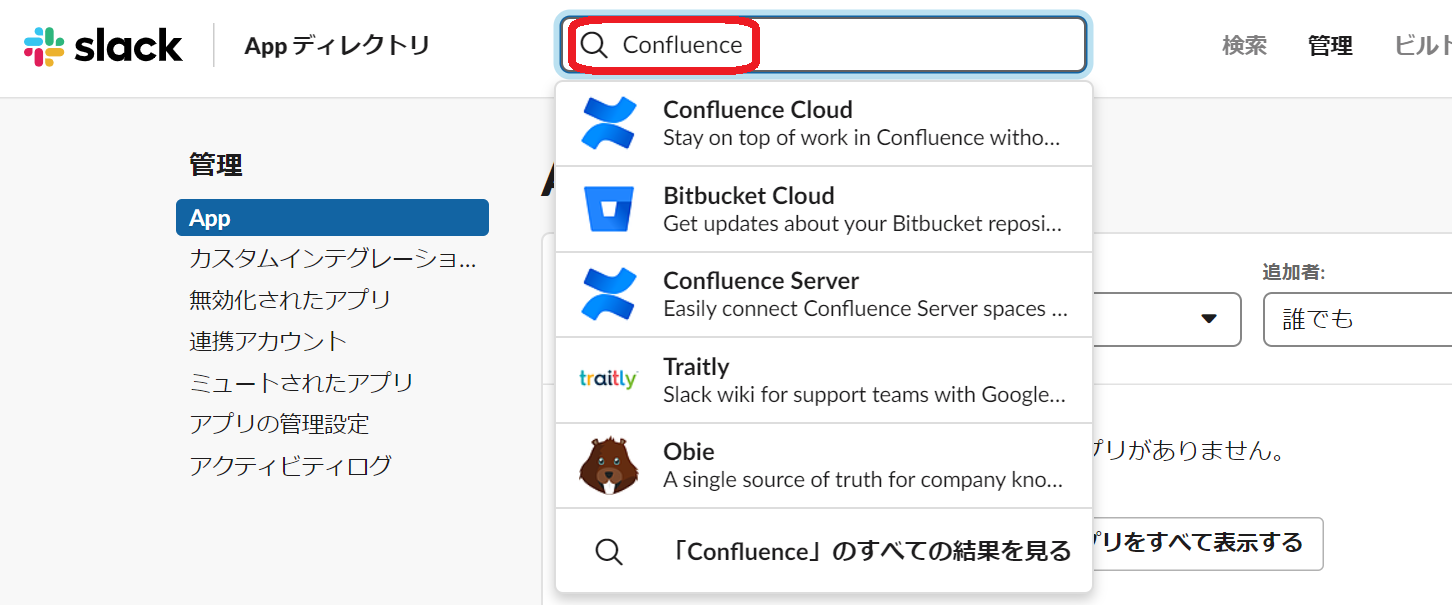Select Traitly search result title

pos(696,366)
